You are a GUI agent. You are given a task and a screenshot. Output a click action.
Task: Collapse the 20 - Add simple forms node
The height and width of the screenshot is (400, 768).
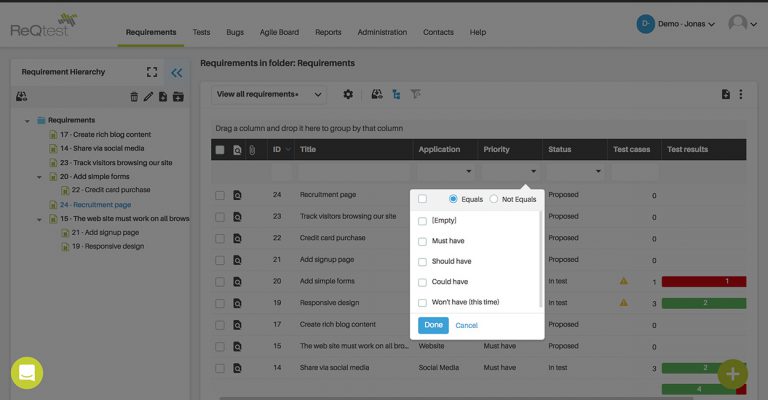(39, 177)
